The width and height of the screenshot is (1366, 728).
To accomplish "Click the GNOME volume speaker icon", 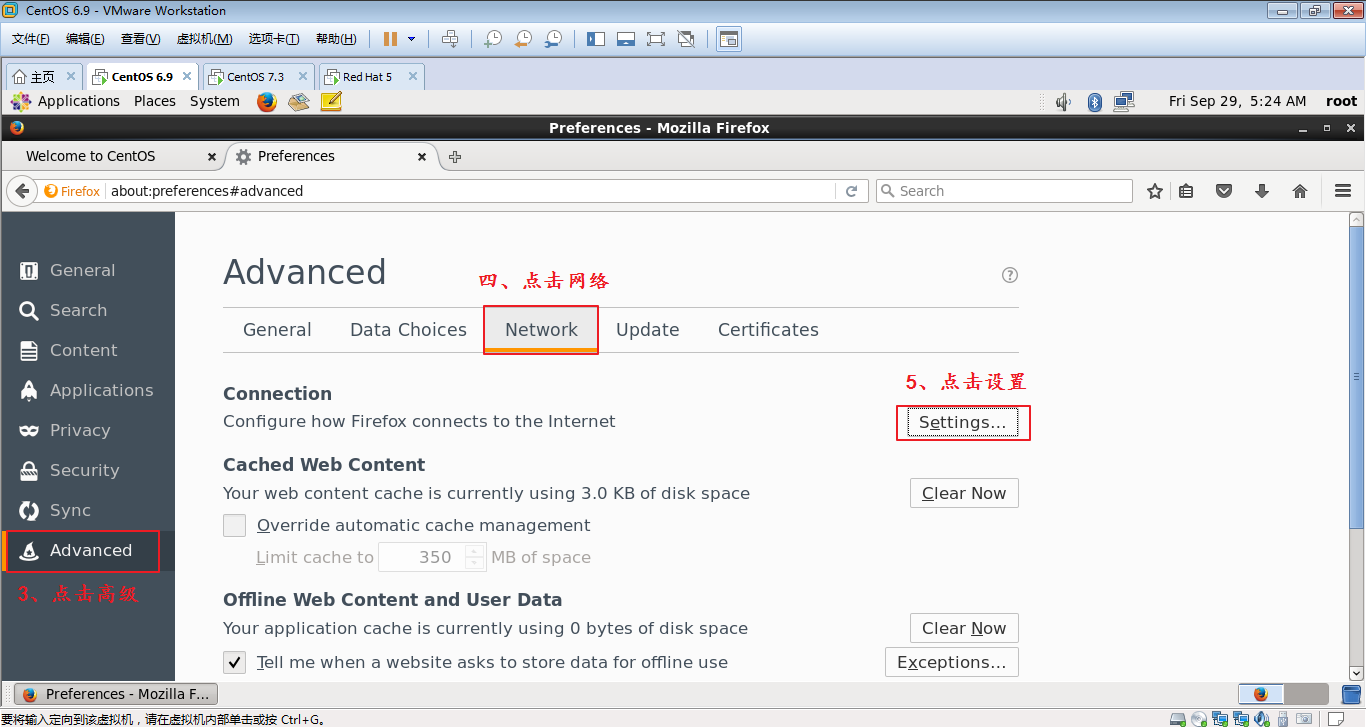I will point(1063,101).
